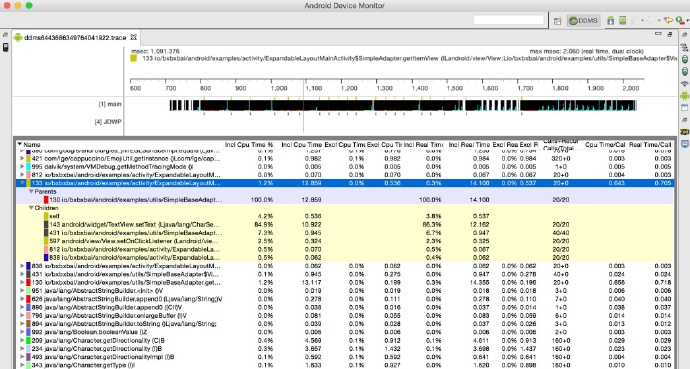
Task: Select child 597 View.setOnClickListener row
Action: tap(344, 241)
